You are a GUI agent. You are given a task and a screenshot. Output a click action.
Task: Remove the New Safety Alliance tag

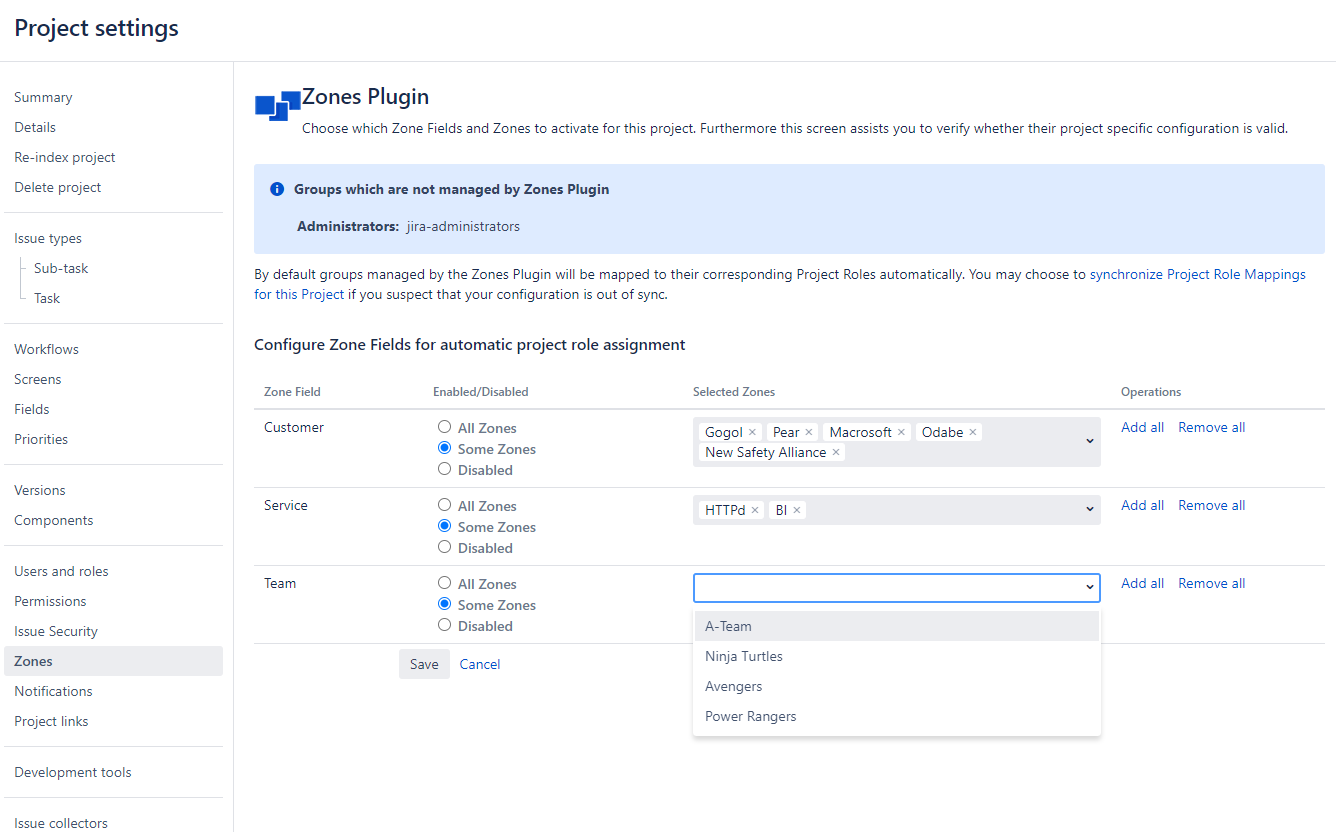pos(836,453)
